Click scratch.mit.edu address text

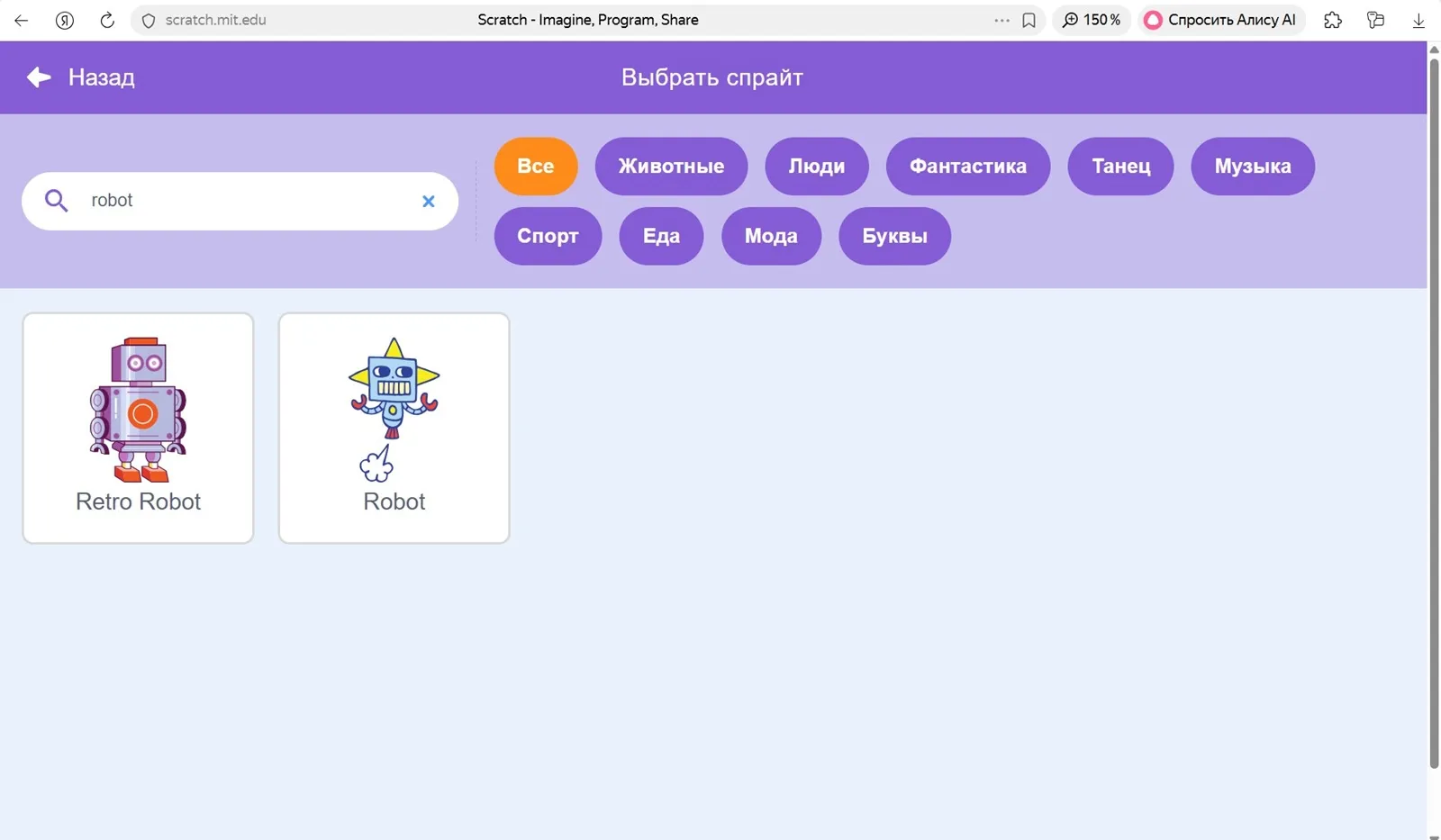[215, 20]
